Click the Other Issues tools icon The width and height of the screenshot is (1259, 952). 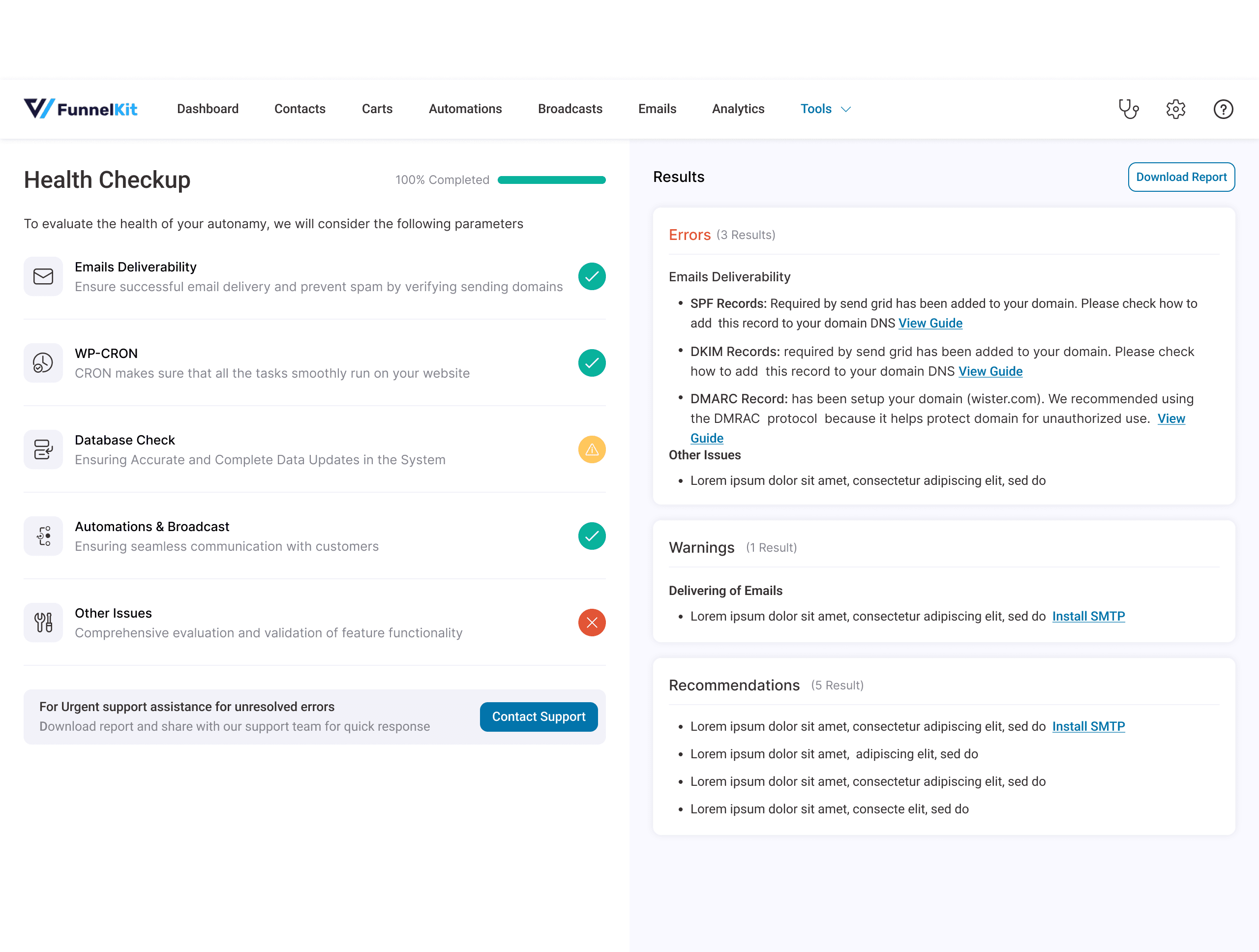pos(43,623)
